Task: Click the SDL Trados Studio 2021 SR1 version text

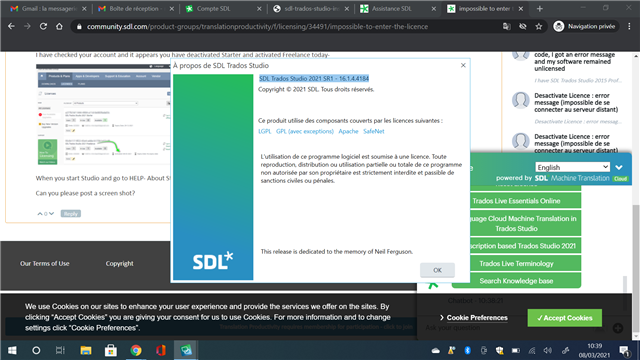Action: pyautogui.click(x=314, y=78)
